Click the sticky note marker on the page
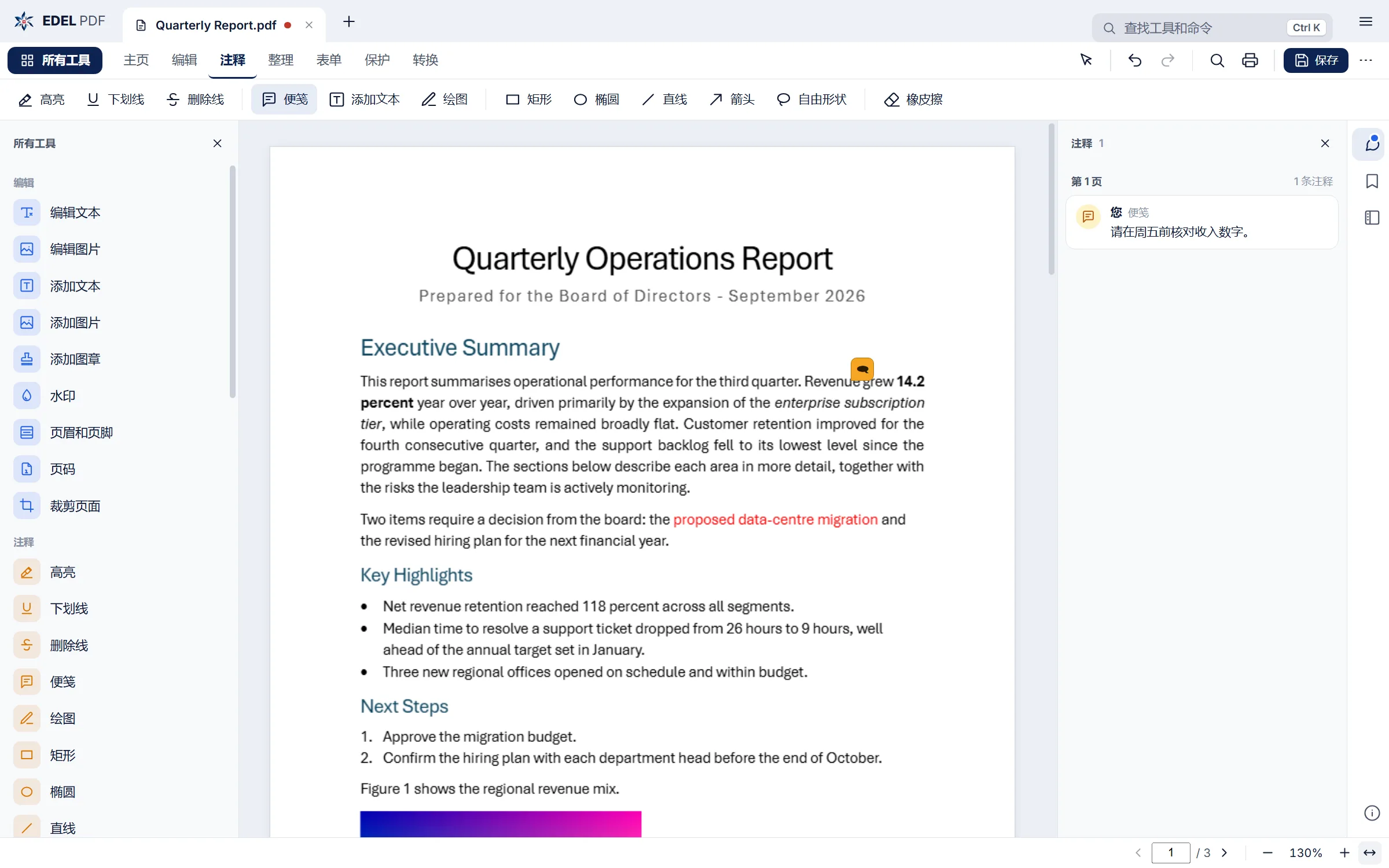The height and width of the screenshot is (868, 1389). pyautogui.click(x=862, y=369)
